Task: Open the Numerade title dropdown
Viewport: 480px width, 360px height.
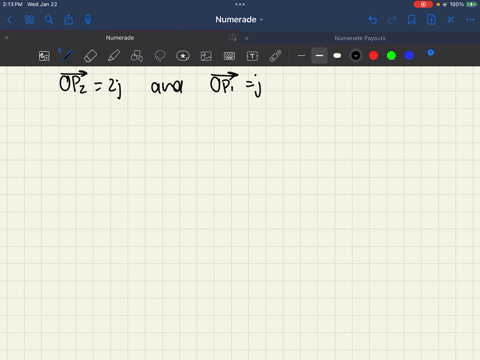Action: 239,20
